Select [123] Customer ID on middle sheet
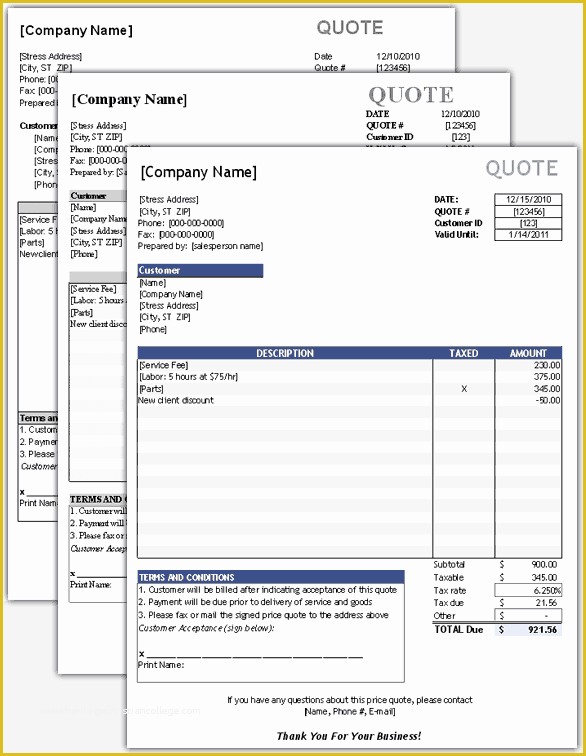Image resolution: width=586 pixels, height=756 pixels. (x=461, y=137)
